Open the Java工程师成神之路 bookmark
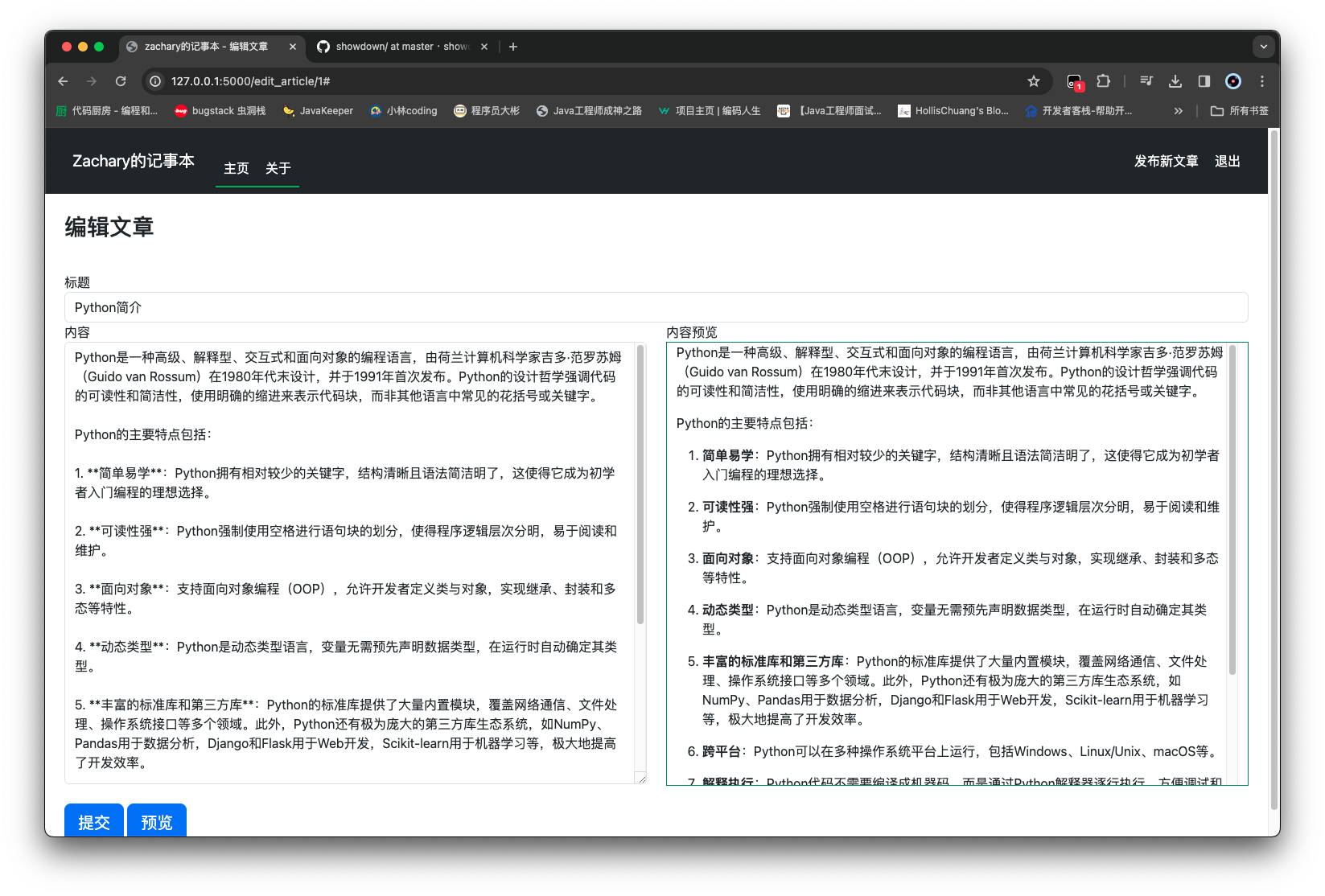Viewport: 1325px width, 896px height. pos(589,111)
